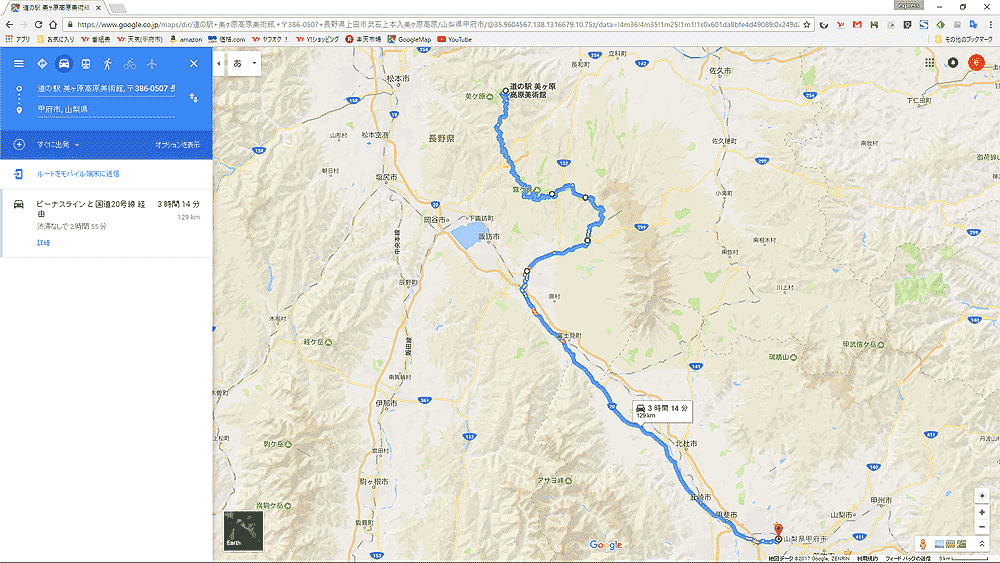Select the flight travel mode

(152, 64)
